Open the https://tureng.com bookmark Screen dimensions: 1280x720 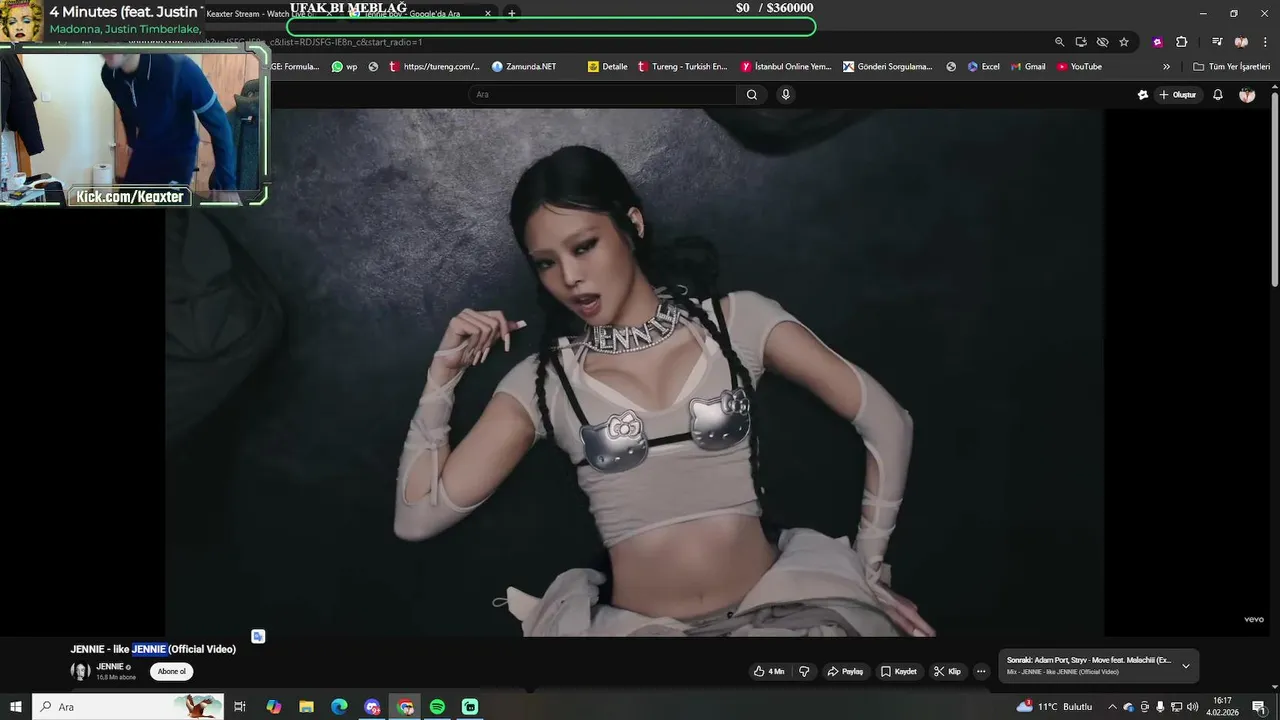(435, 67)
